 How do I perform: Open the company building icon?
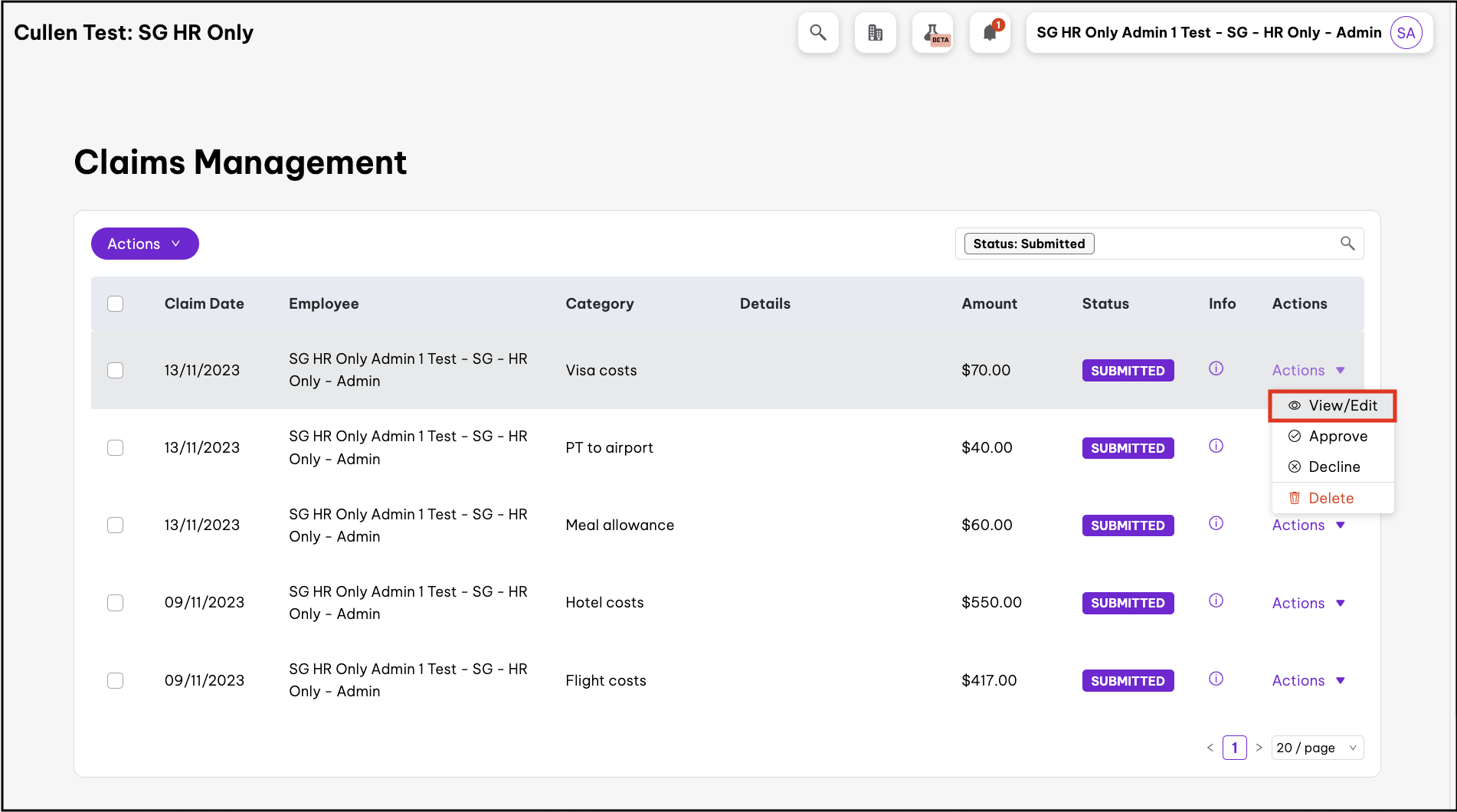point(875,33)
